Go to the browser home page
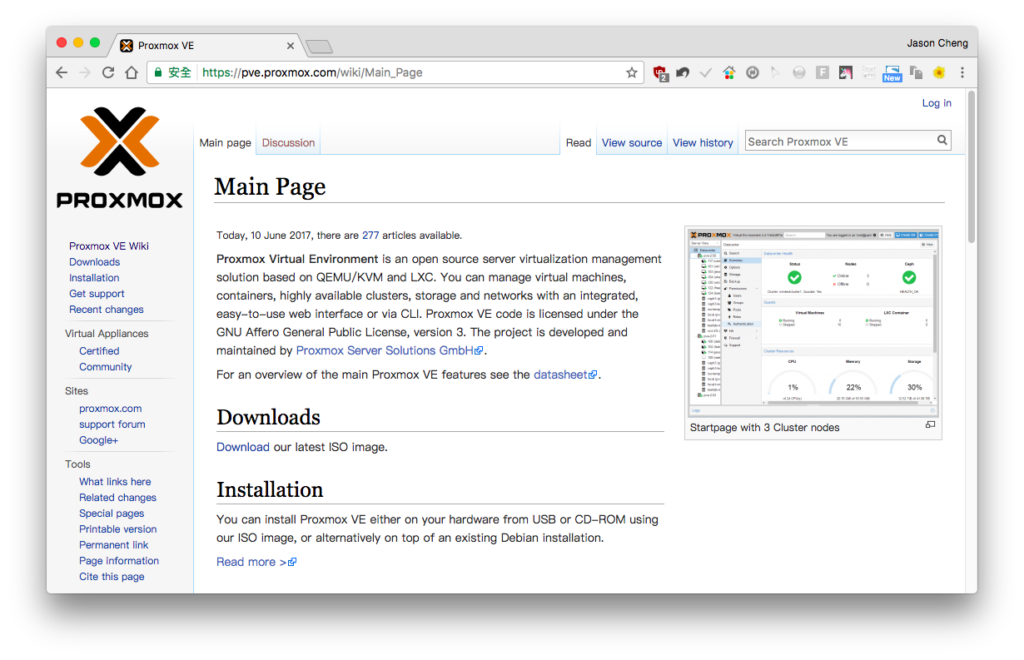 [x=131, y=72]
